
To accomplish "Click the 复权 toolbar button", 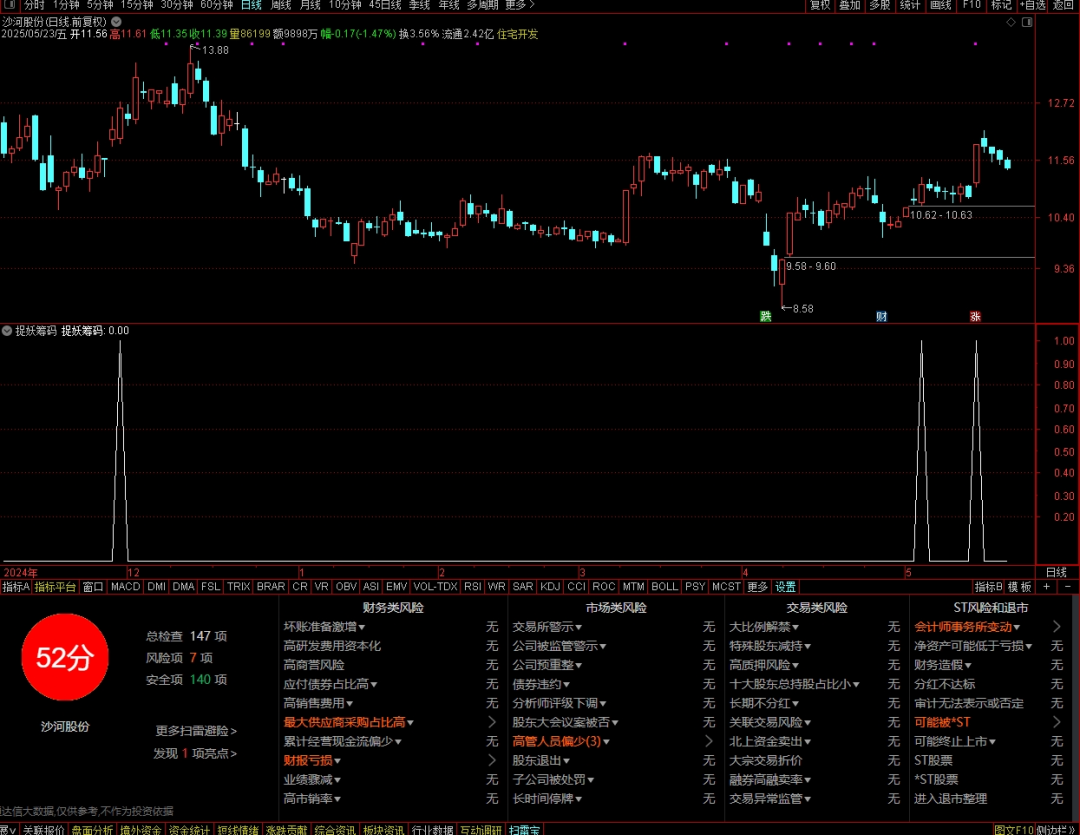I will pos(820,5).
